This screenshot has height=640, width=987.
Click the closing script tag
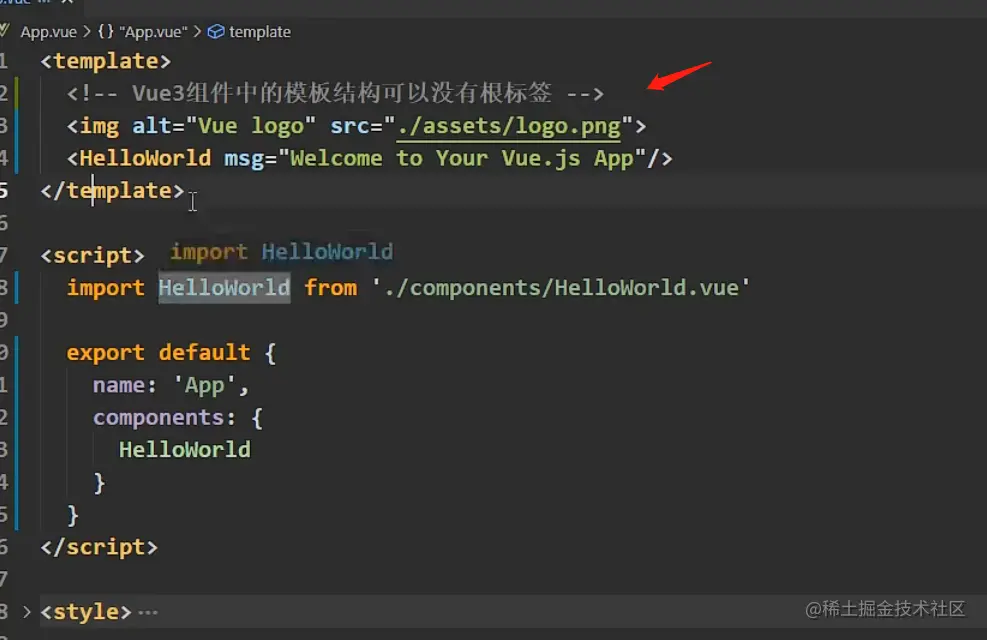(x=99, y=547)
